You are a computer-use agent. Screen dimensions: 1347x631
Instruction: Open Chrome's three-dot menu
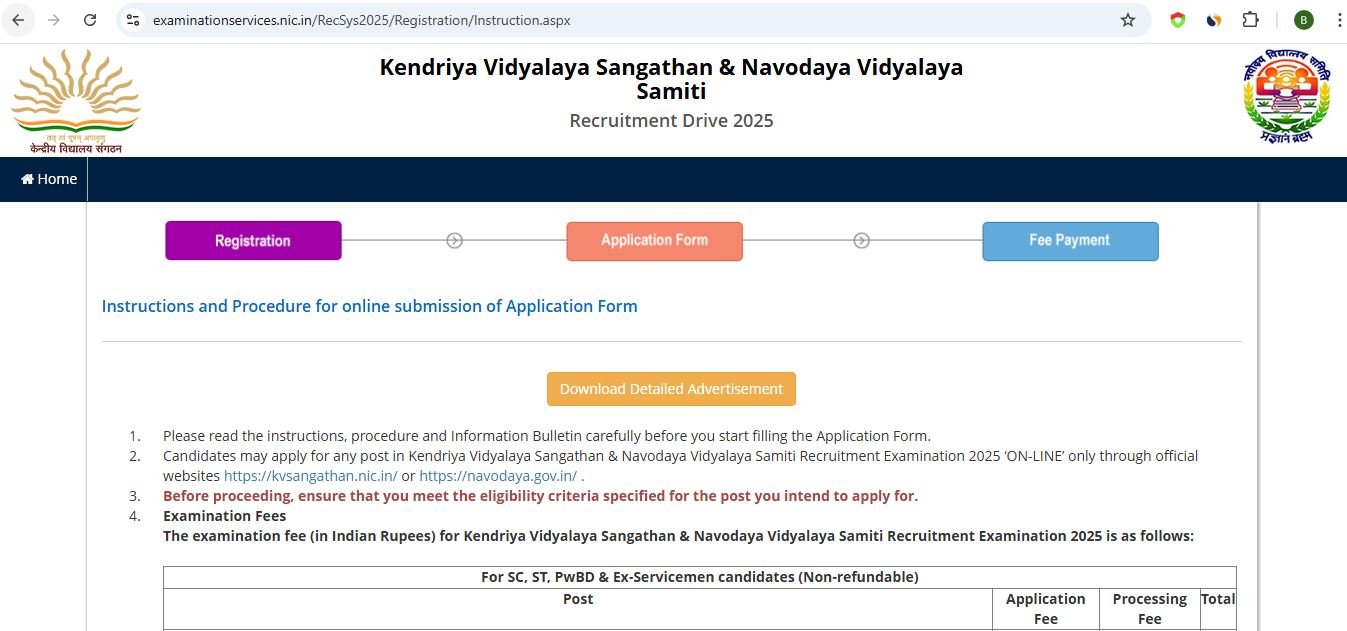tap(1339, 20)
